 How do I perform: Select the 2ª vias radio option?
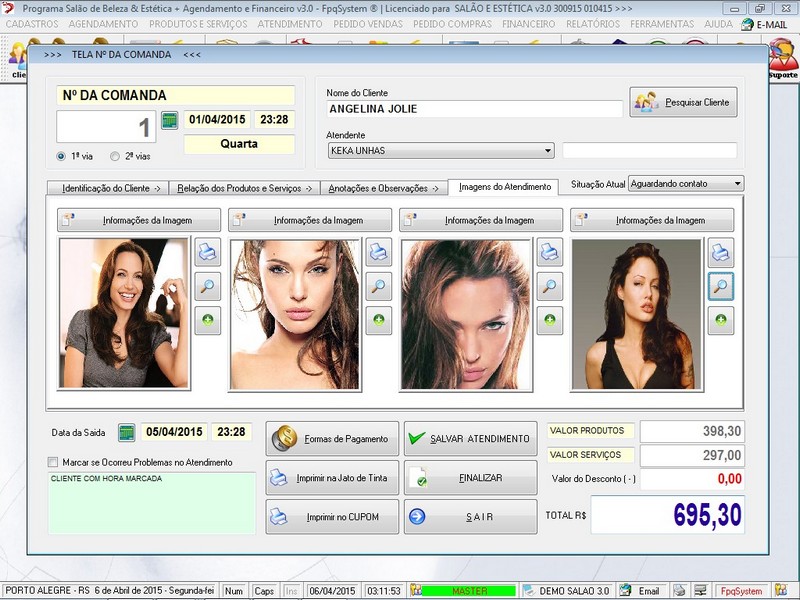pos(116,157)
